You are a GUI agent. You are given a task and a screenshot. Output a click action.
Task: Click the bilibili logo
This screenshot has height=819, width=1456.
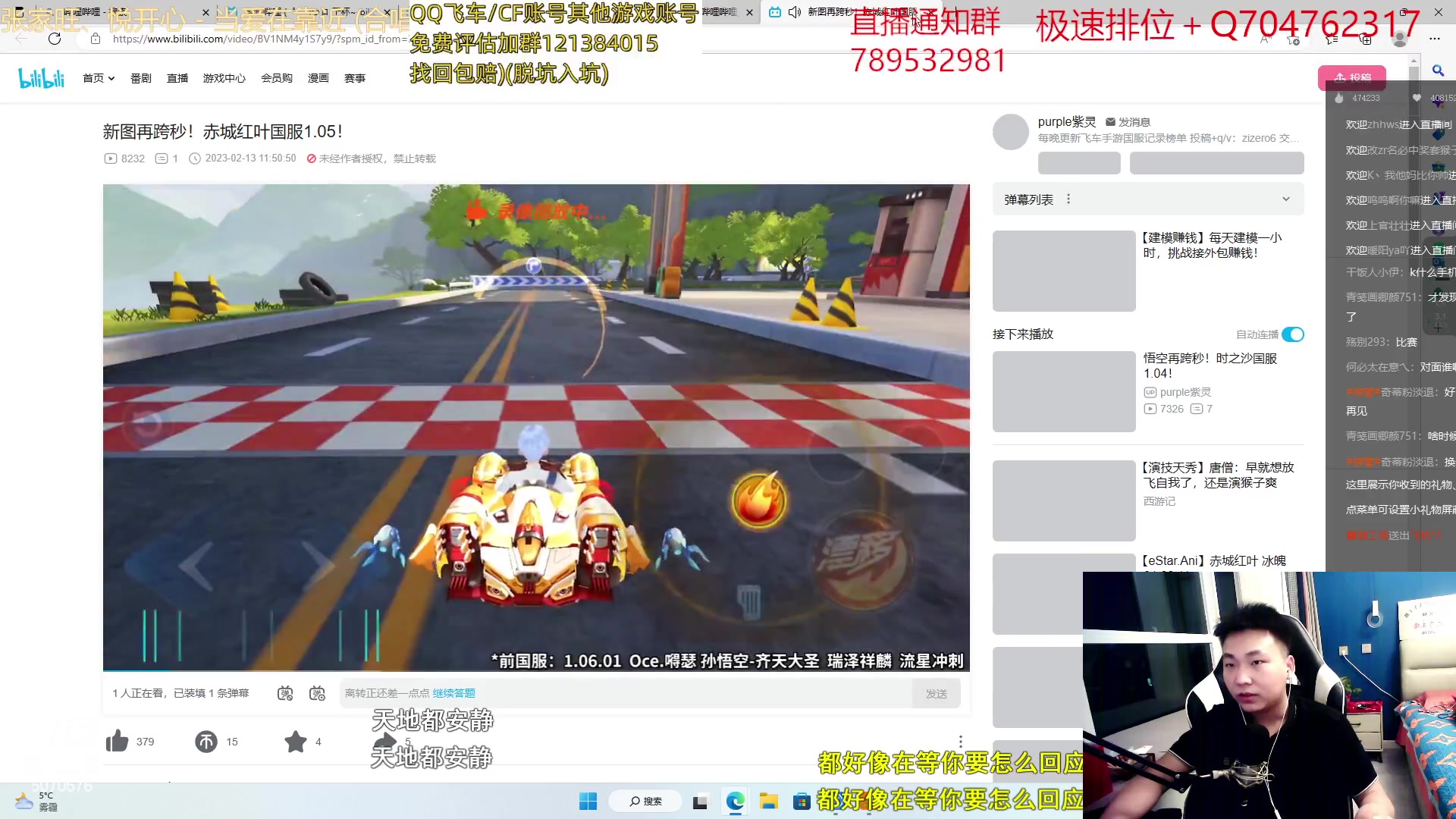[x=41, y=77]
